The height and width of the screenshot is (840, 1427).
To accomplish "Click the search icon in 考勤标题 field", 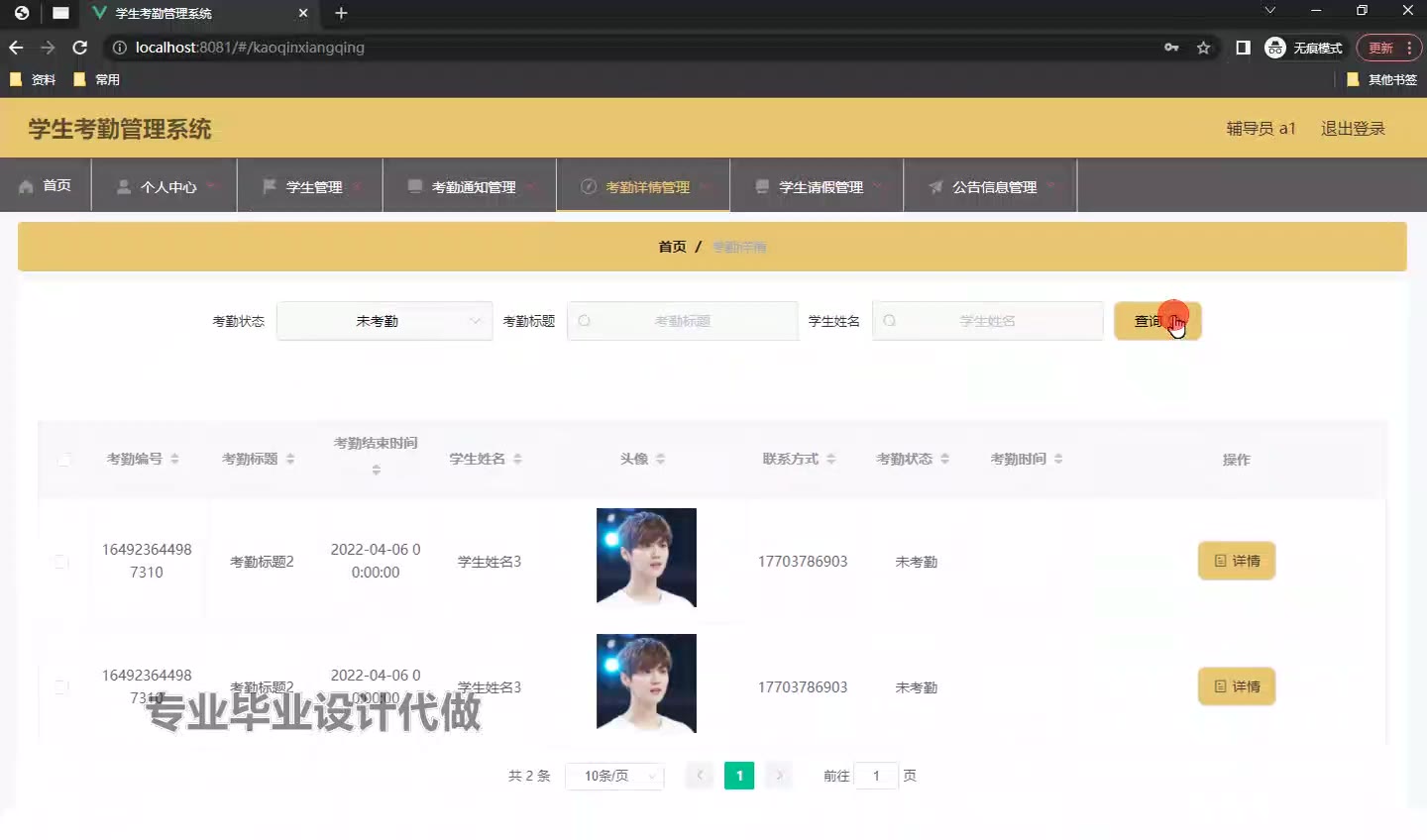I will point(585,321).
